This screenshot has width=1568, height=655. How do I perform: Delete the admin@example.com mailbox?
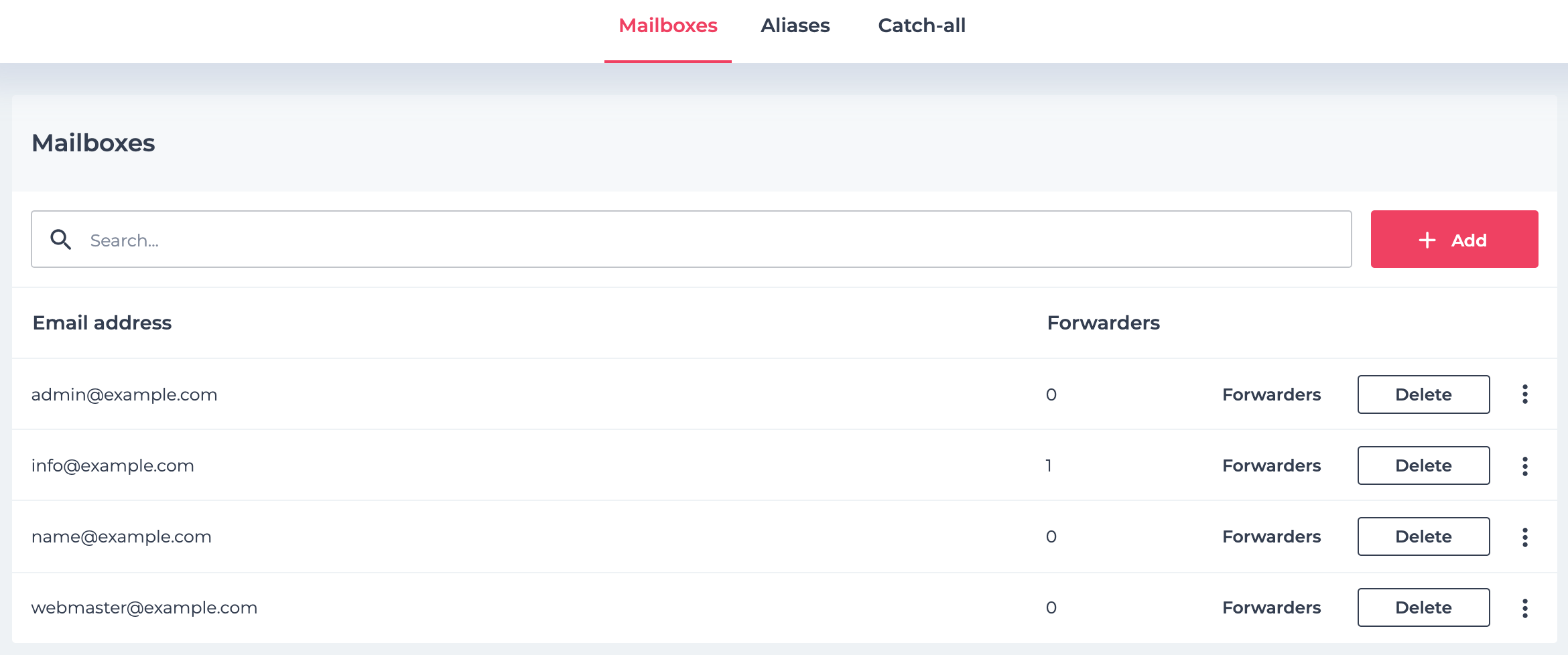1423,394
